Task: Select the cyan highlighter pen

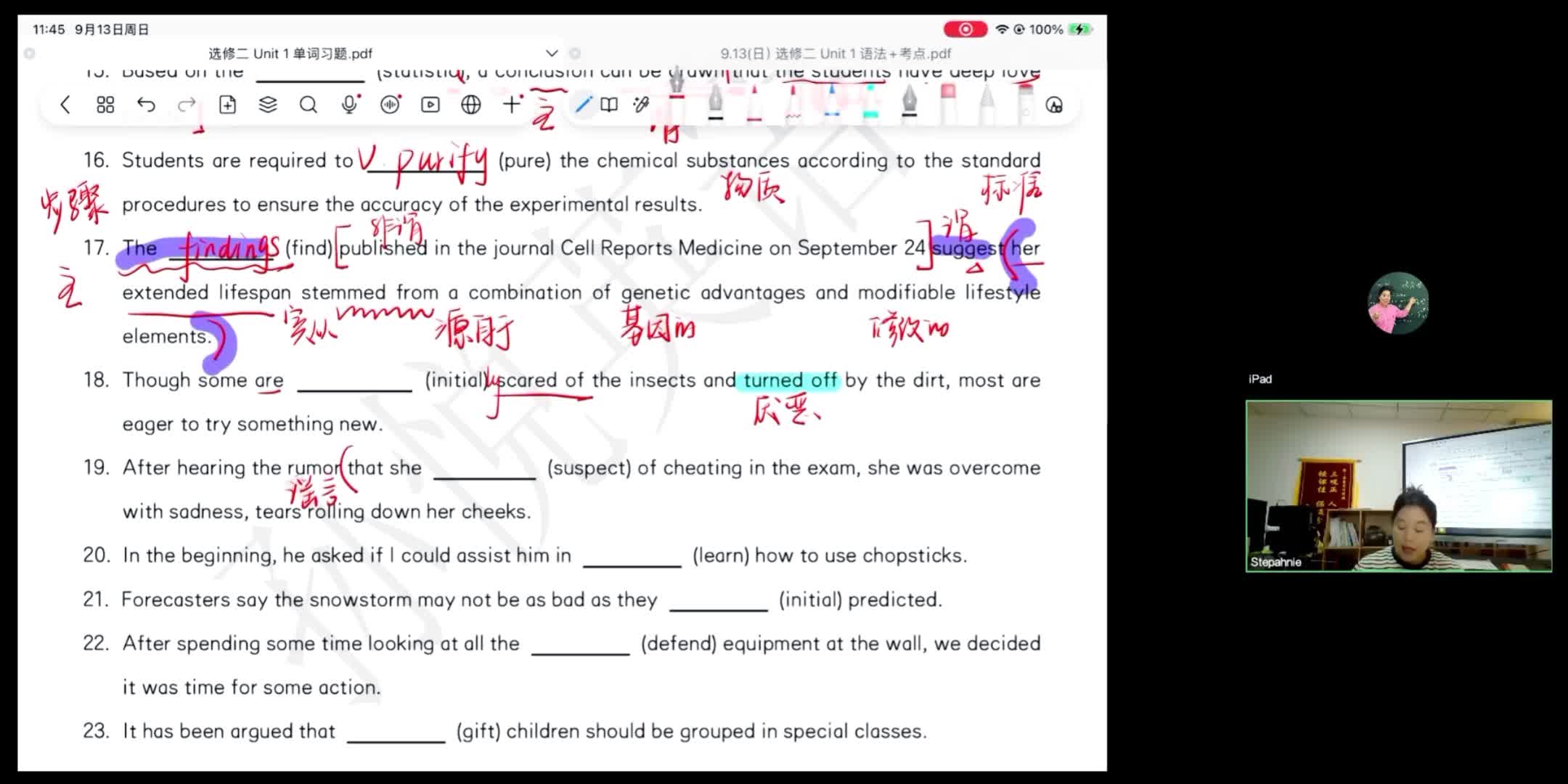Action: tap(870, 102)
